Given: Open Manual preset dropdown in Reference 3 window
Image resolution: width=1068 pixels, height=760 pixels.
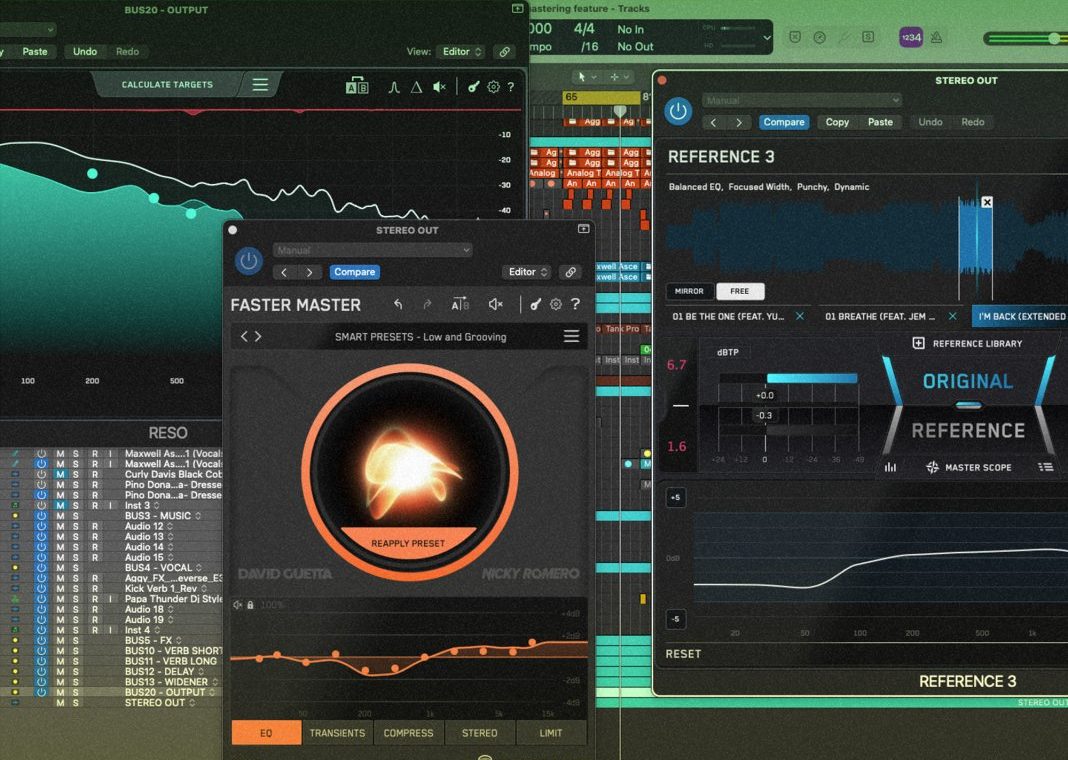Looking at the screenshot, I should 802,100.
